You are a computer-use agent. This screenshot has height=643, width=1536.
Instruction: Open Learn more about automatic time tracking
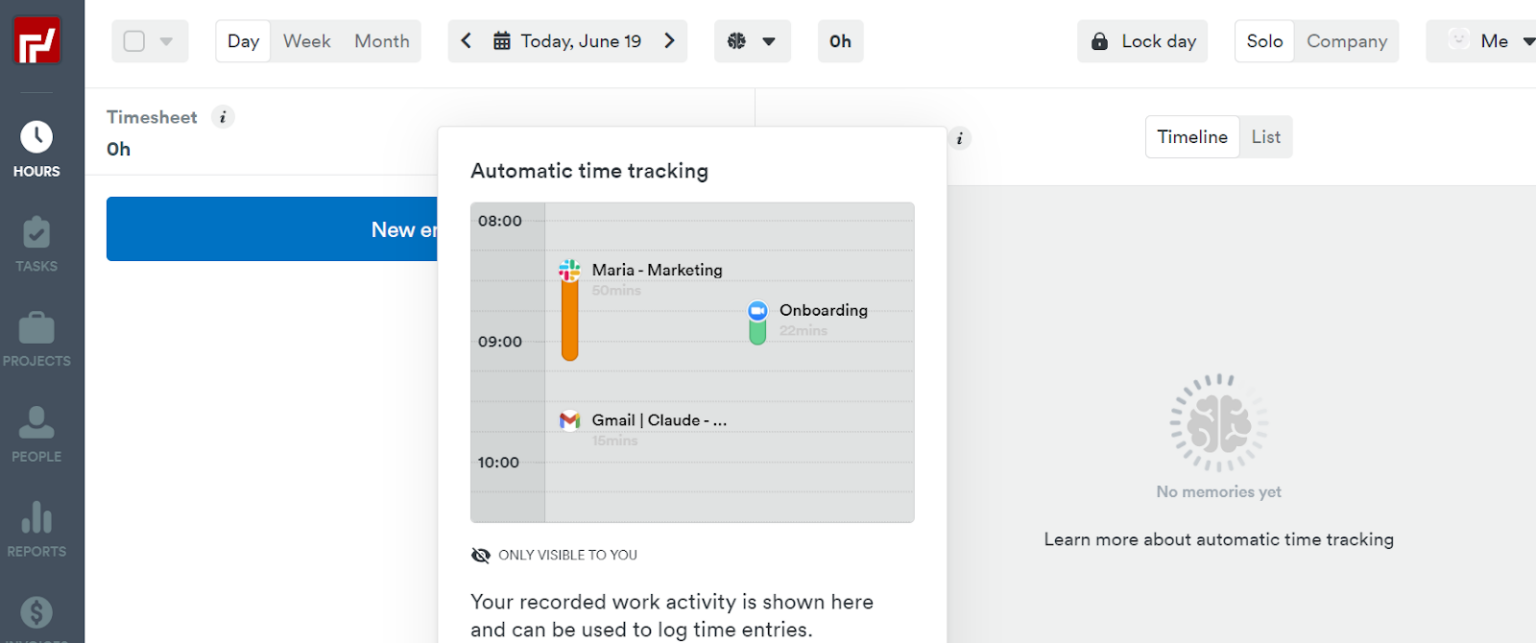click(x=1218, y=539)
